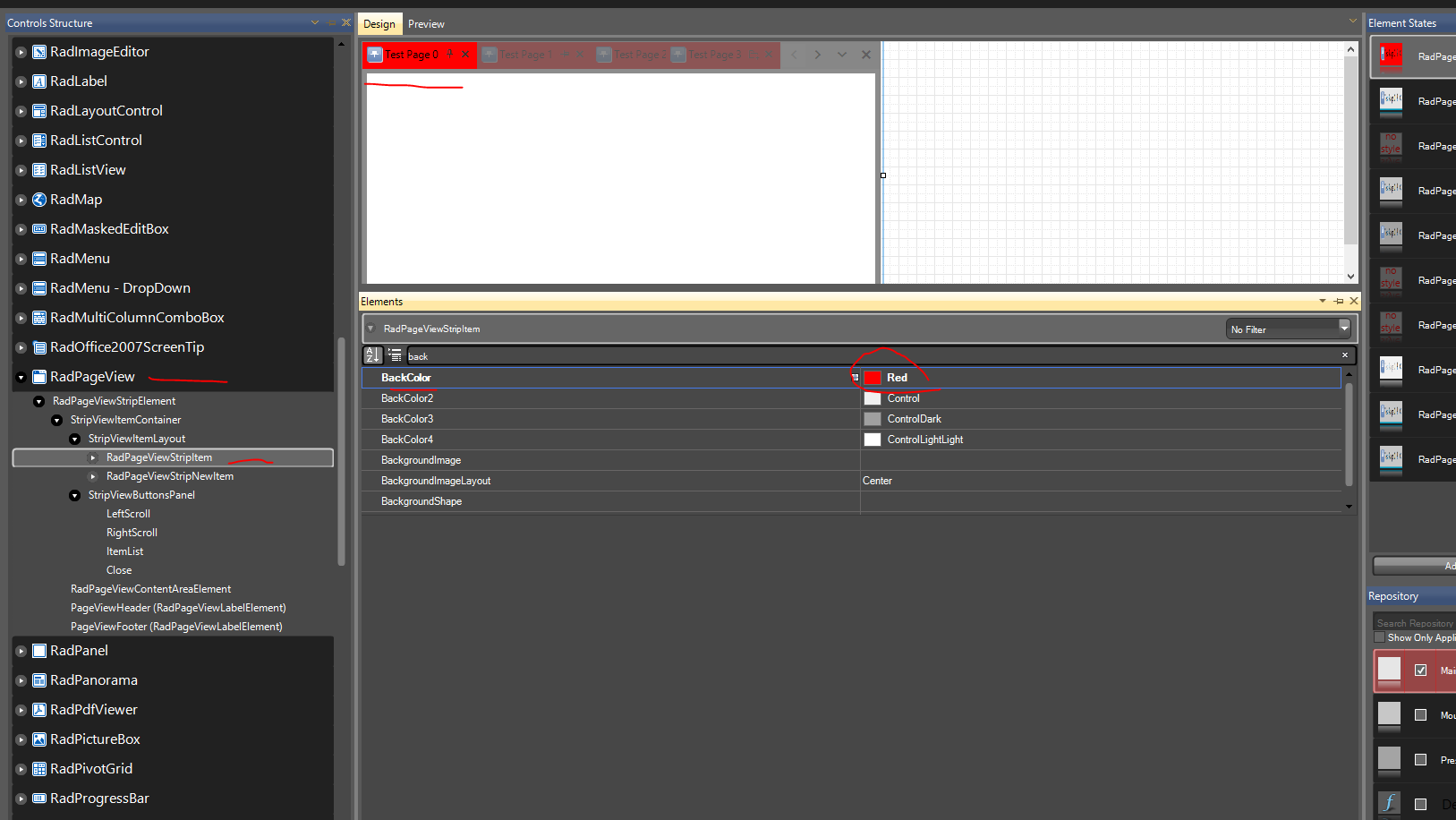Uncheck the first repository item checkbox
The width and height of the screenshot is (1456, 820).
coord(1420,670)
